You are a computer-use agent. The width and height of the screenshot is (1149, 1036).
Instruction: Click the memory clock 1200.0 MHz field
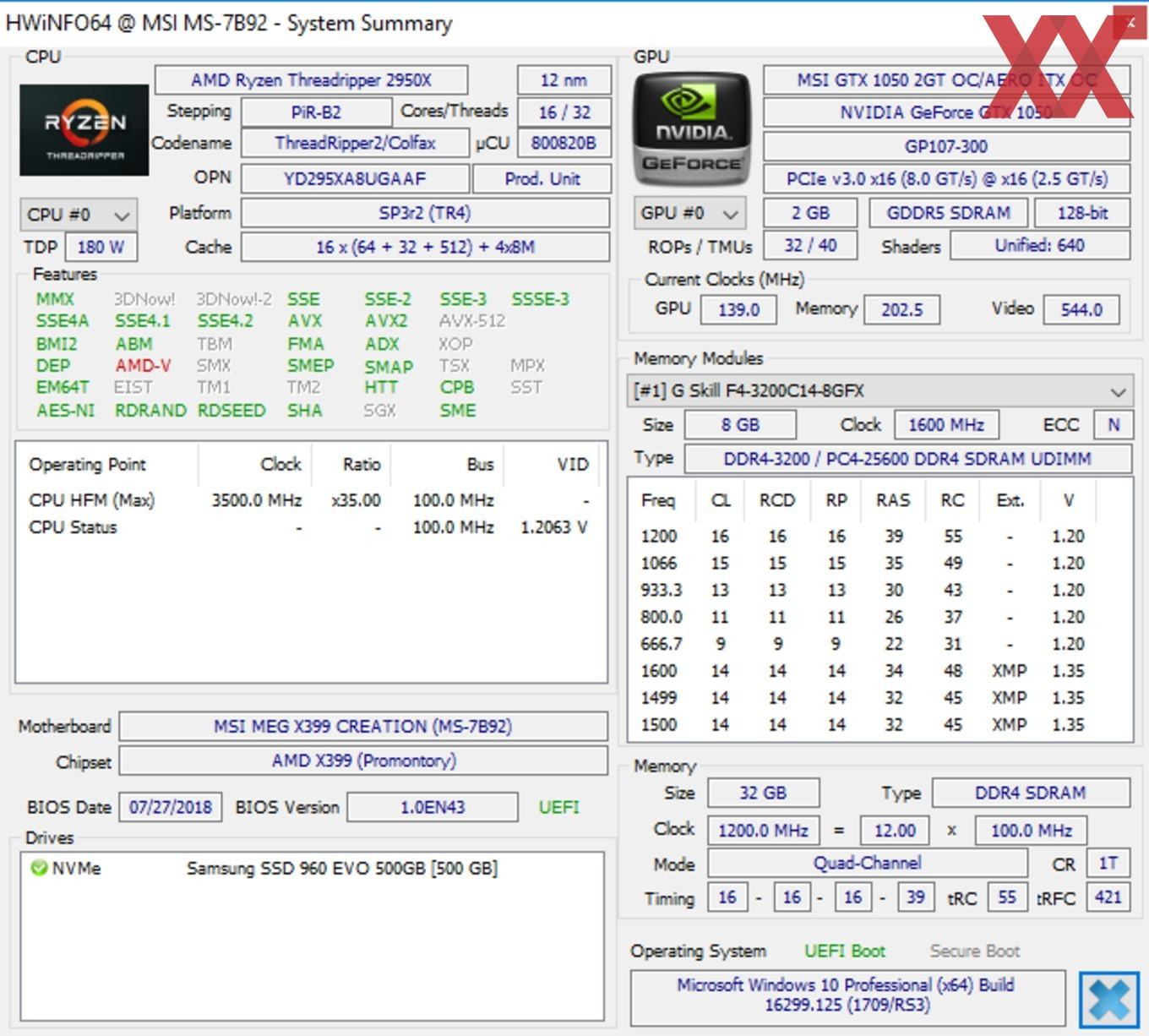pyautogui.click(x=763, y=831)
